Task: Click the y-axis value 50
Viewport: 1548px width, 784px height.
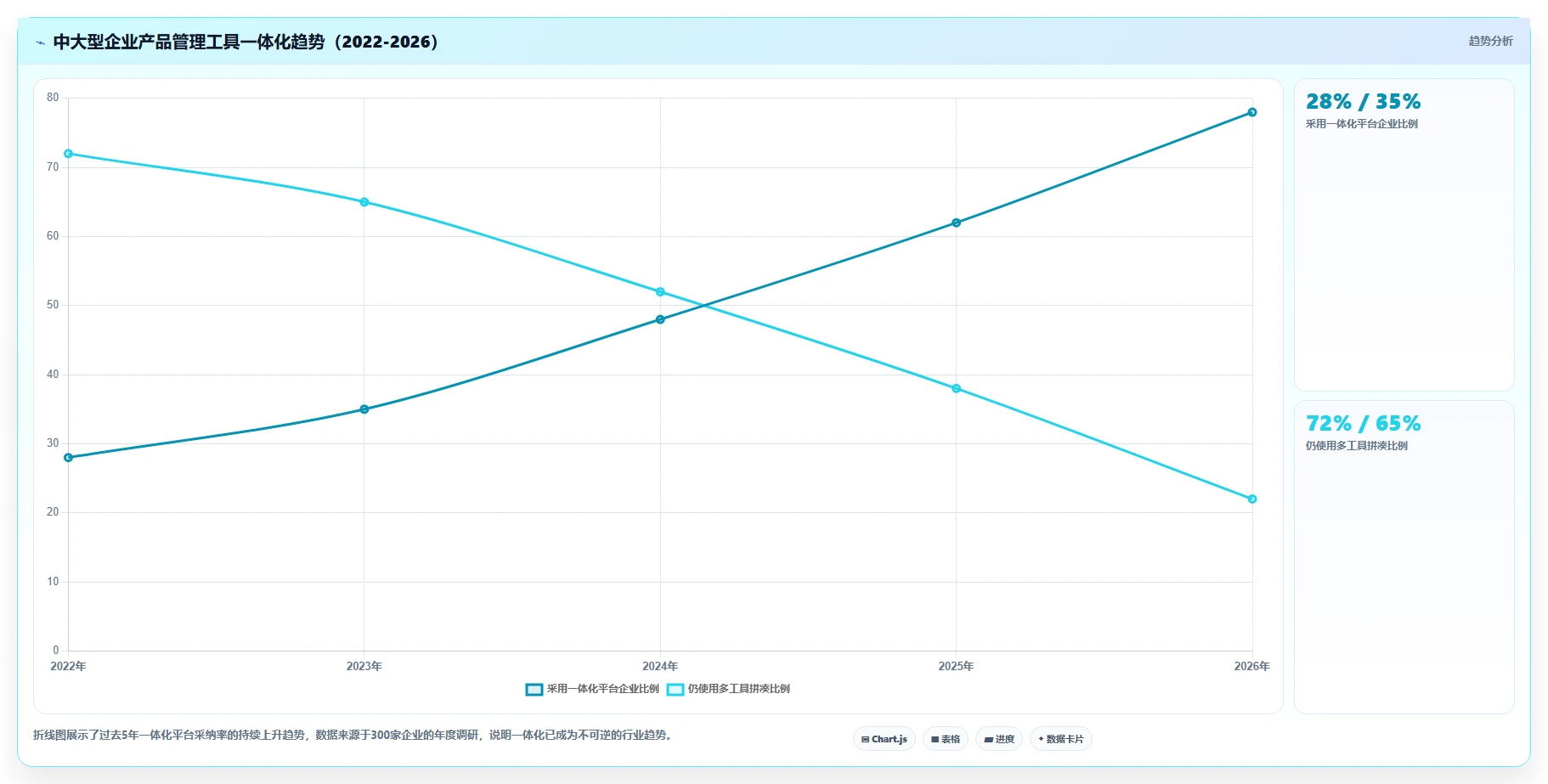Action: [53, 305]
